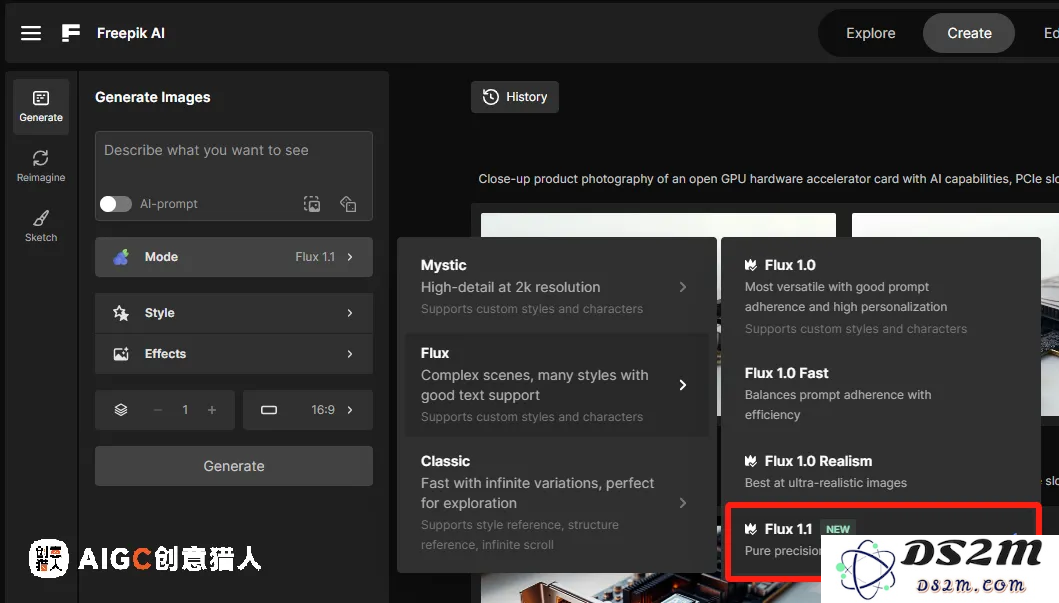Choose the Flux 1.0 Fast model
1059x603 pixels.
coord(881,394)
